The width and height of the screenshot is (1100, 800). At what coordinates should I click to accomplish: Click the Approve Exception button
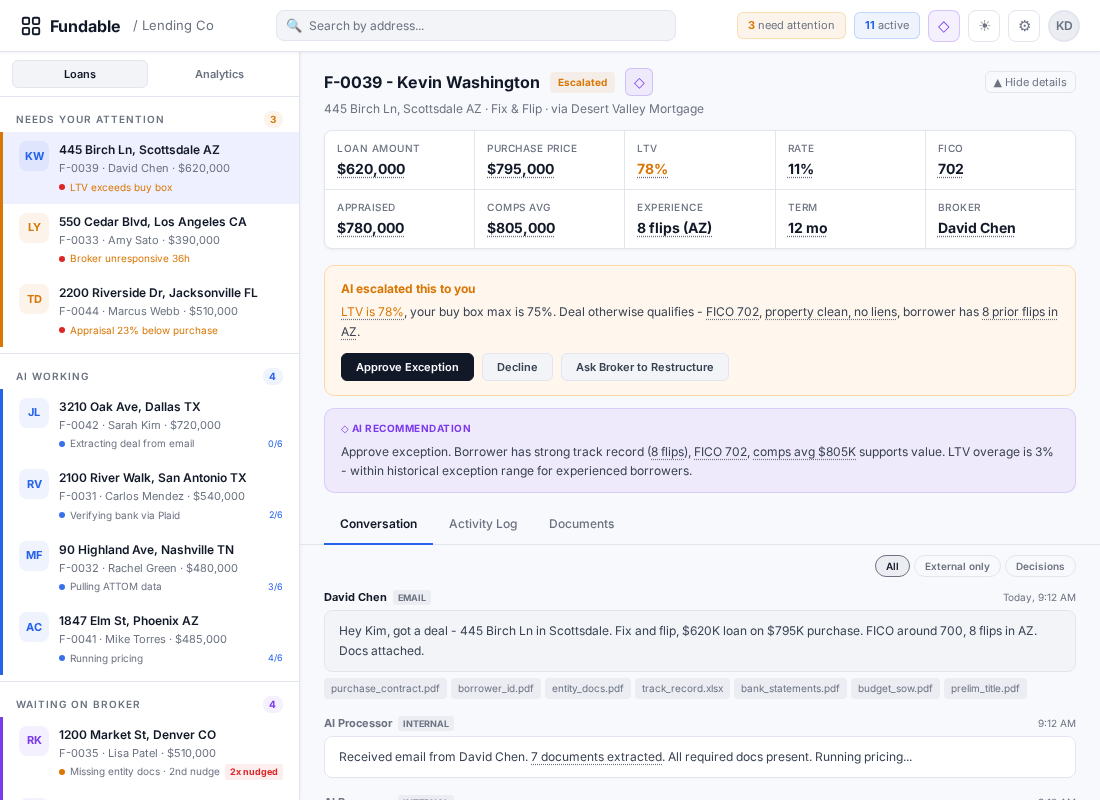click(x=407, y=367)
